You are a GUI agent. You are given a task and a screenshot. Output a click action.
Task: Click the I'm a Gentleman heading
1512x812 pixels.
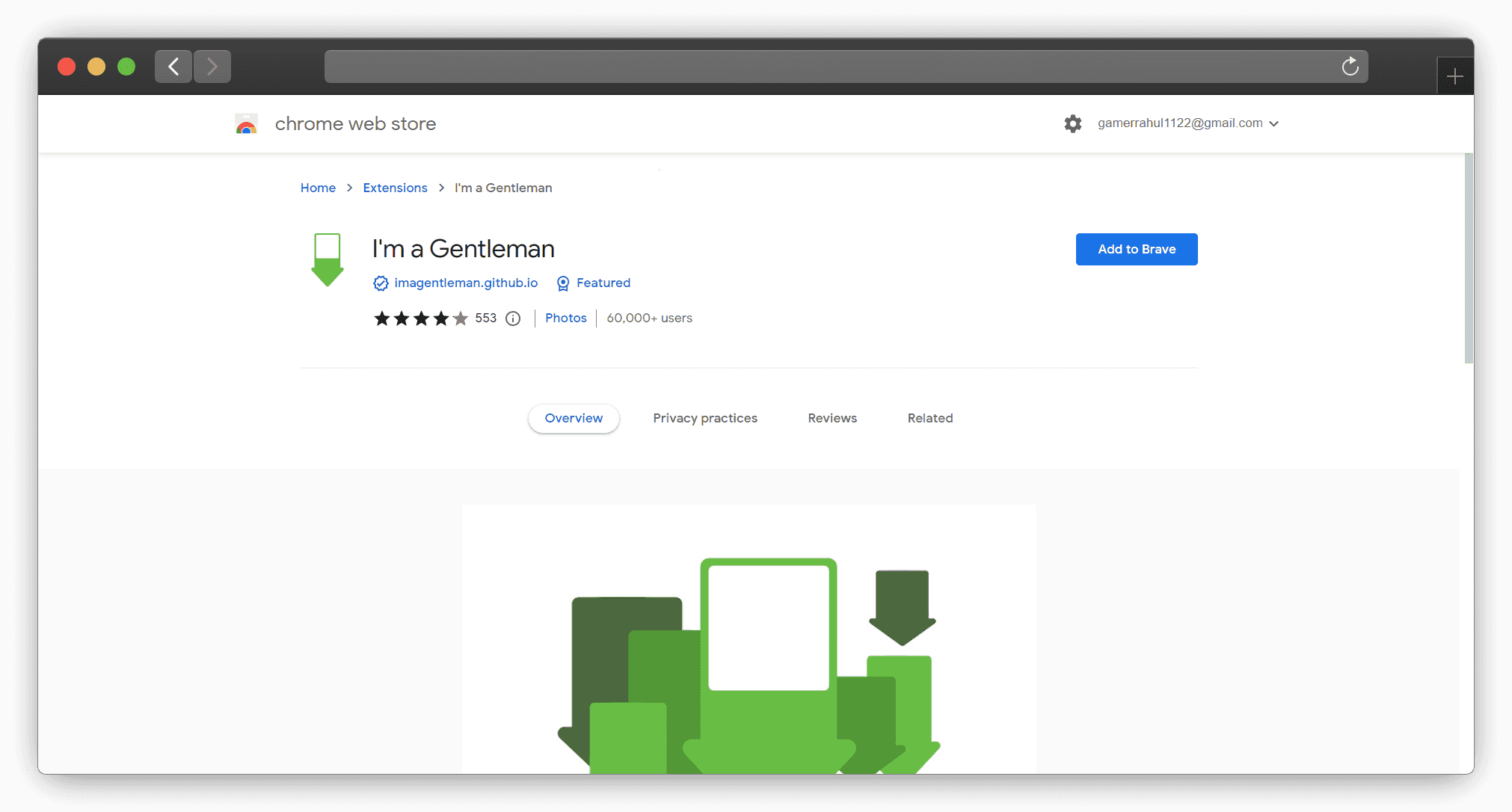[x=464, y=248]
